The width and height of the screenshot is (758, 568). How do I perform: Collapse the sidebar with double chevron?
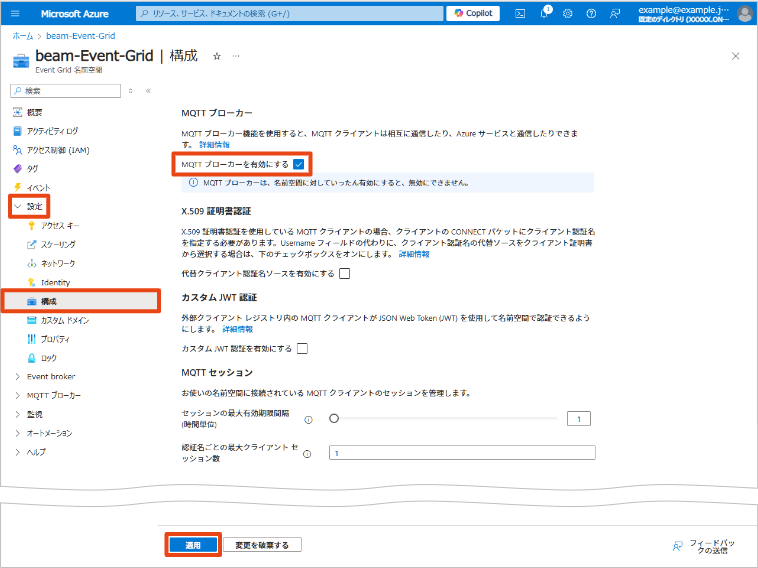click(148, 91)
